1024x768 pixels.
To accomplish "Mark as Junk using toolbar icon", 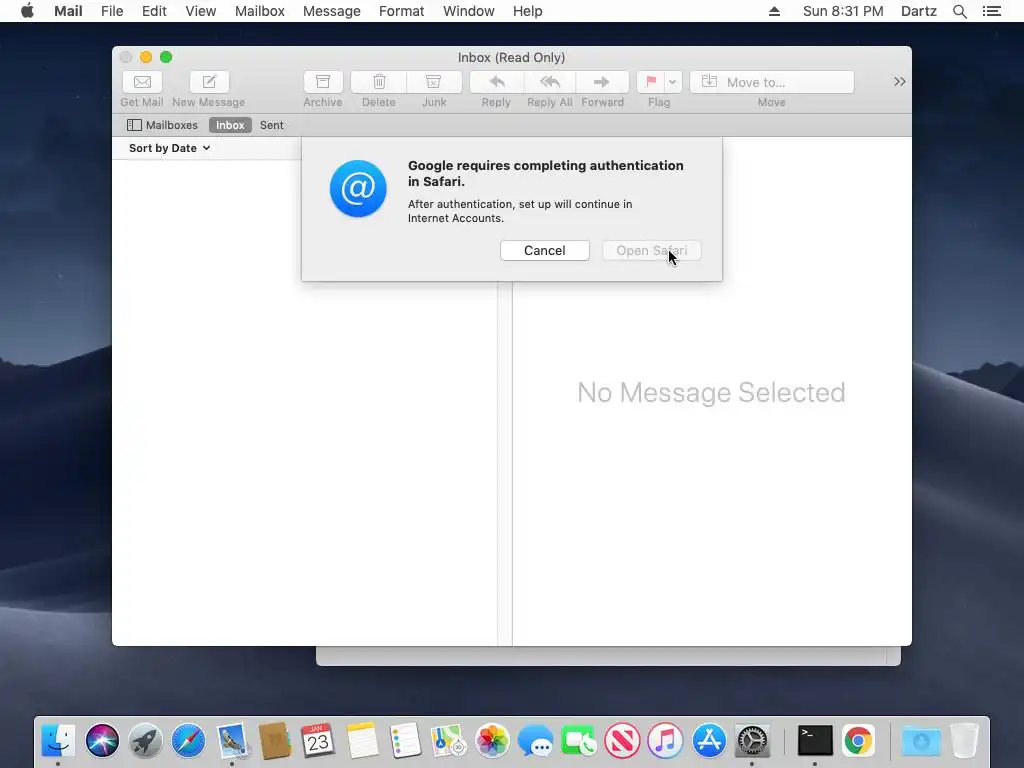I will [x=434, y=82].
